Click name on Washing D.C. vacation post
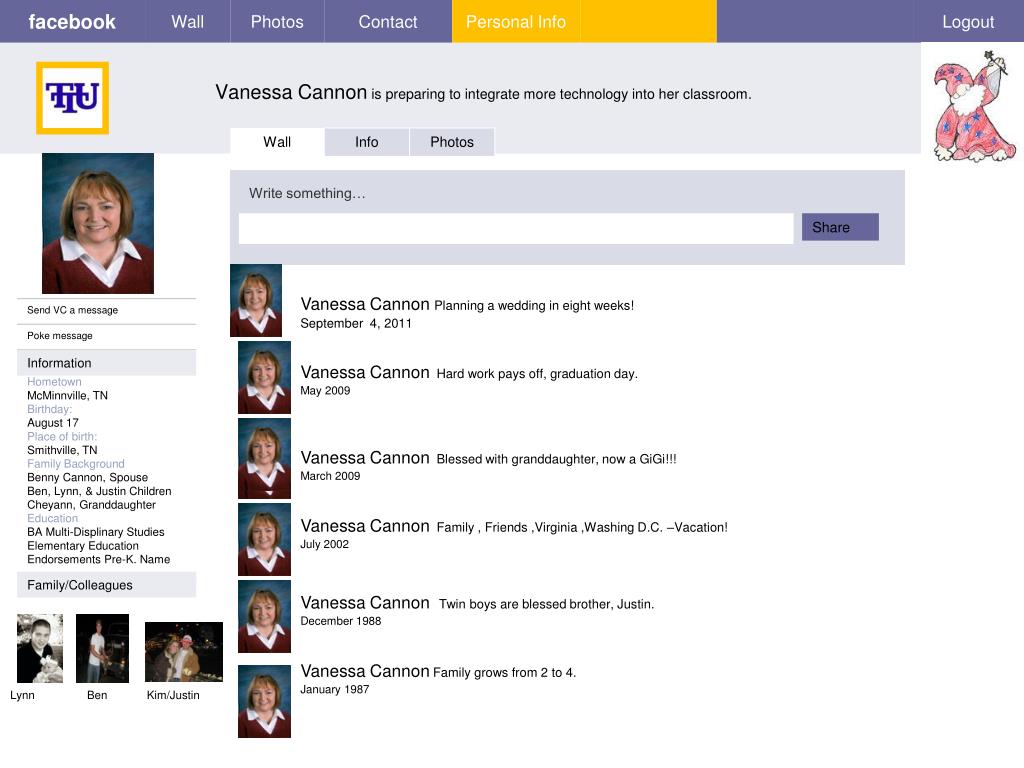Viewport: 1024px width, 768px height. (x=365, y=526)
